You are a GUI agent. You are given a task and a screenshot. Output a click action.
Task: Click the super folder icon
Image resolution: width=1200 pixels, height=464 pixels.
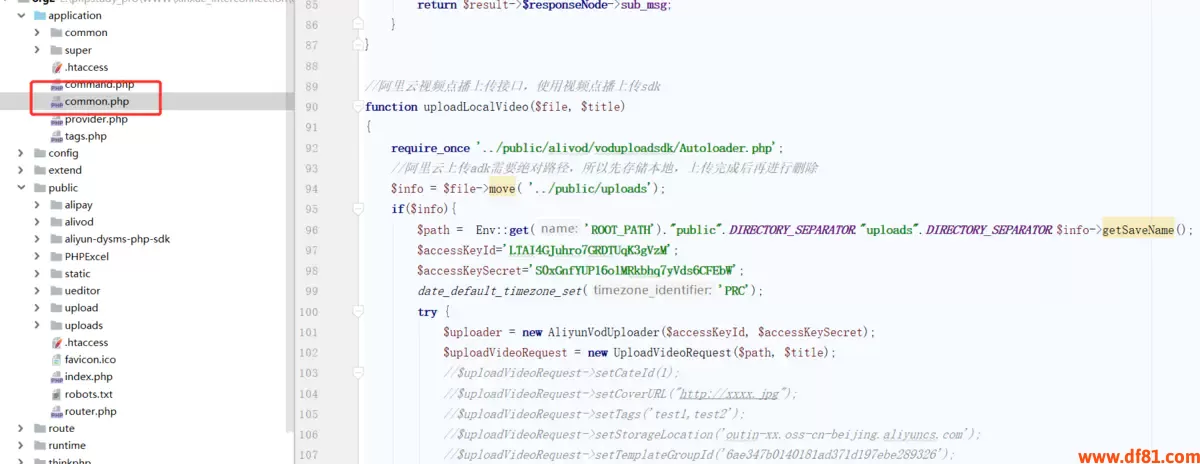click(56, 50)
